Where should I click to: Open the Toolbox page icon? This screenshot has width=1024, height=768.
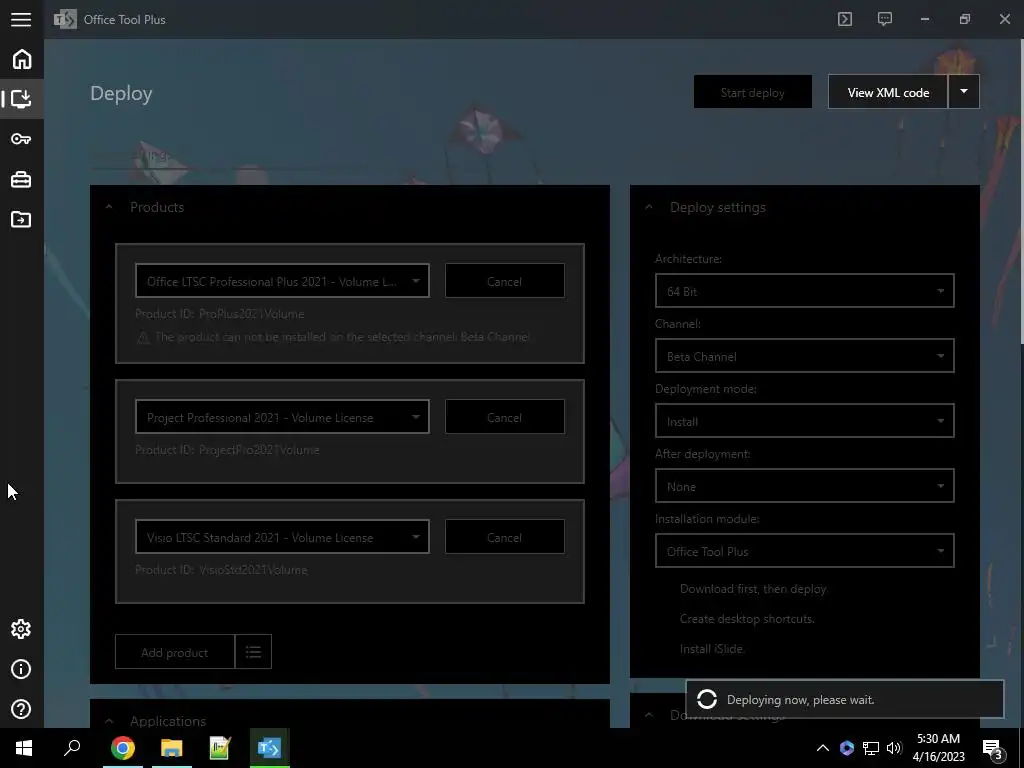(x=21, y=180)
